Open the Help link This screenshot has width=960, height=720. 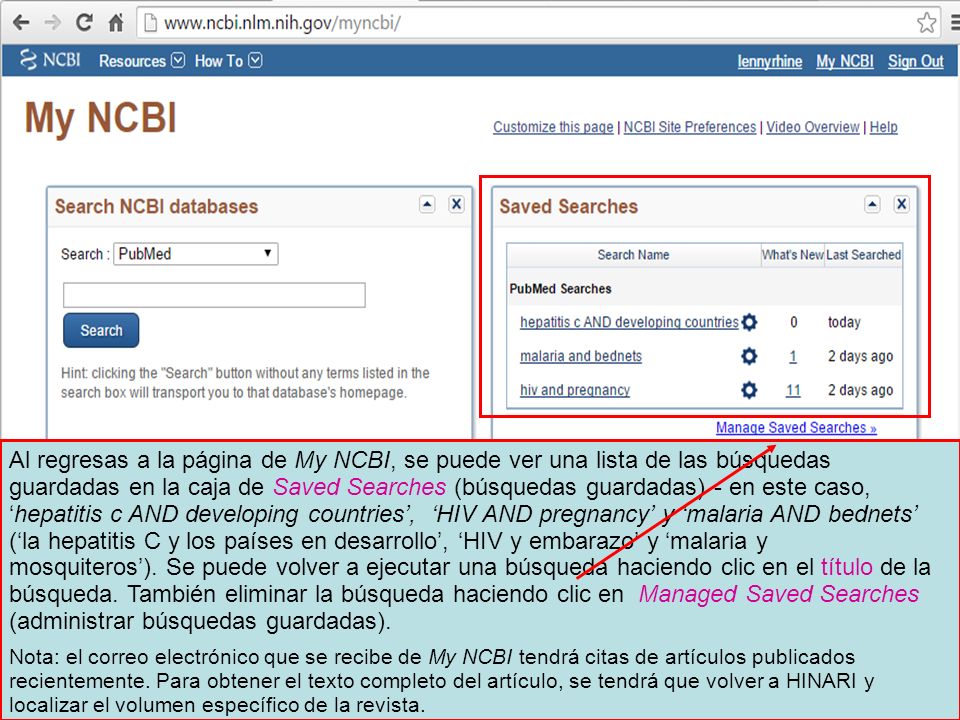click(883, 127)
